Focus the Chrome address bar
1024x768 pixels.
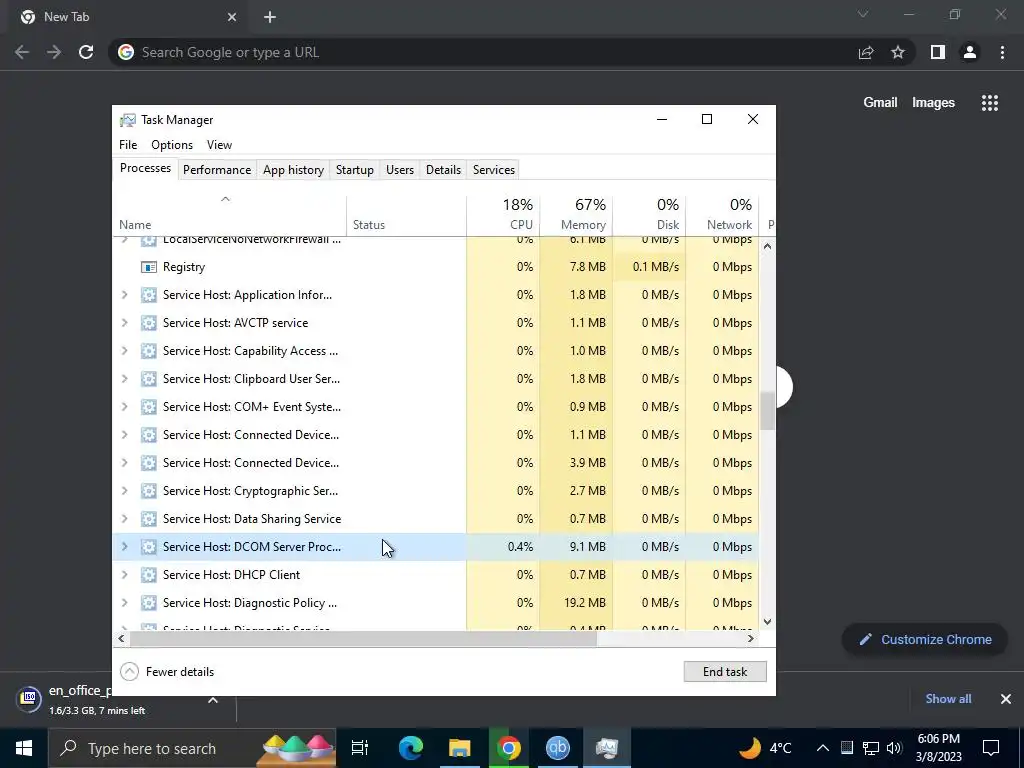click(x=483, y=52)
